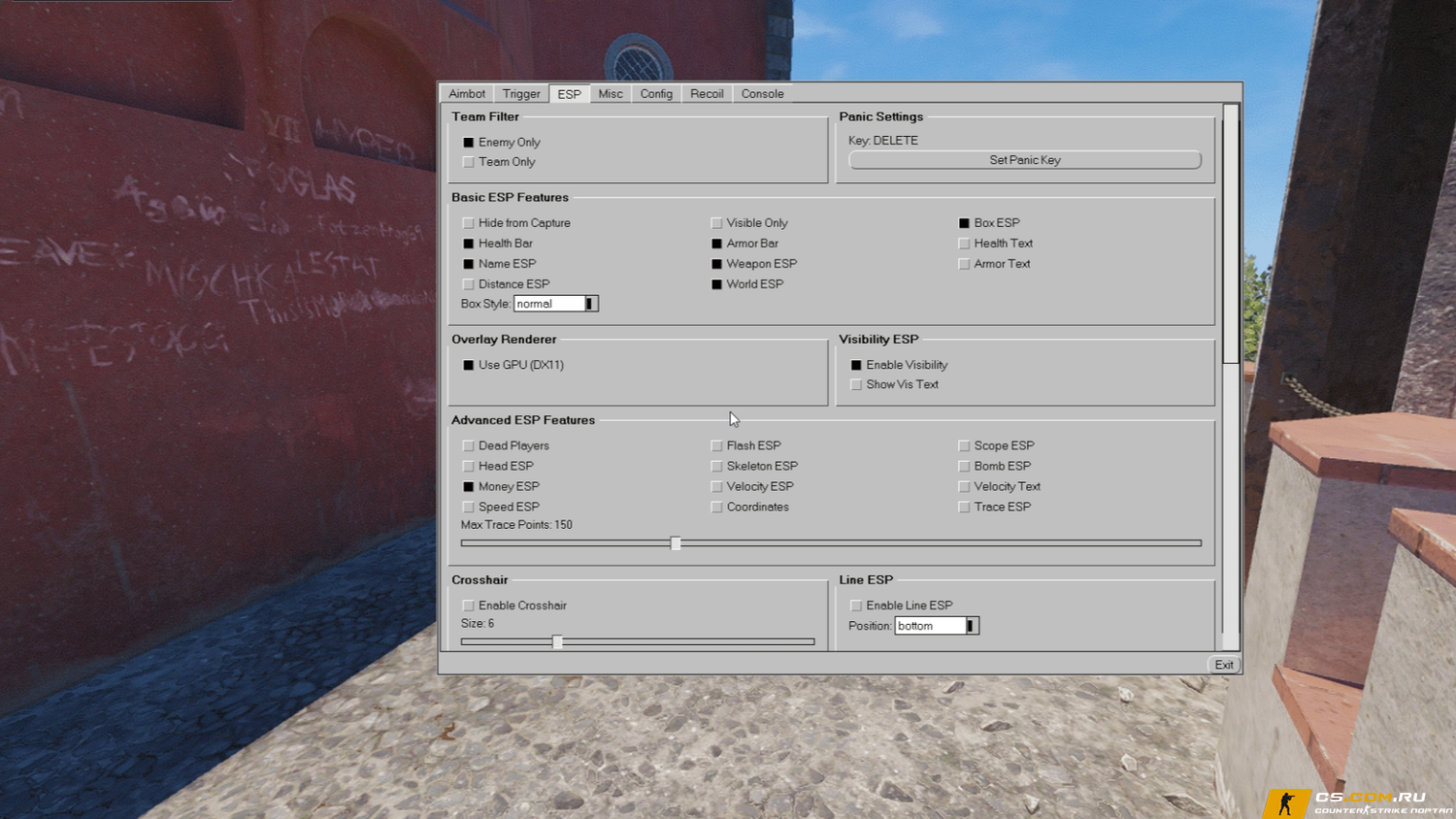Click the Max Trace Points slider handle
The width and height of the screenshot is (1456, 819).
point(676,543)
